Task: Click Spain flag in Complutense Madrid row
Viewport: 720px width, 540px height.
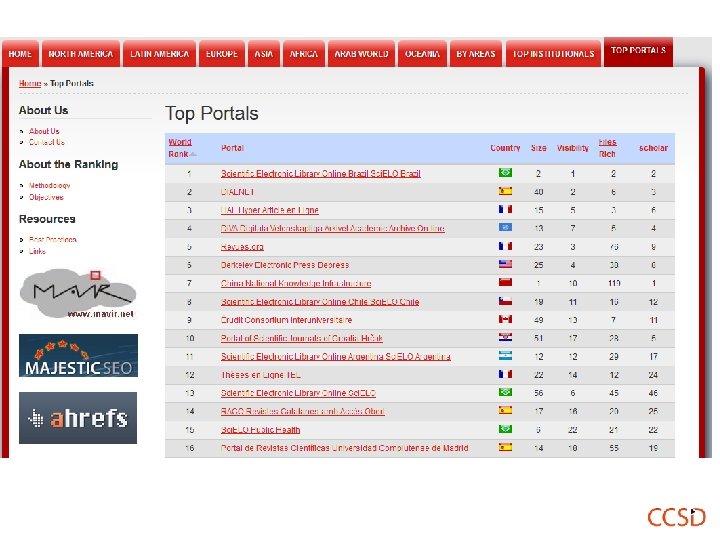Action: pyautogui.click(x=505, y=447)
